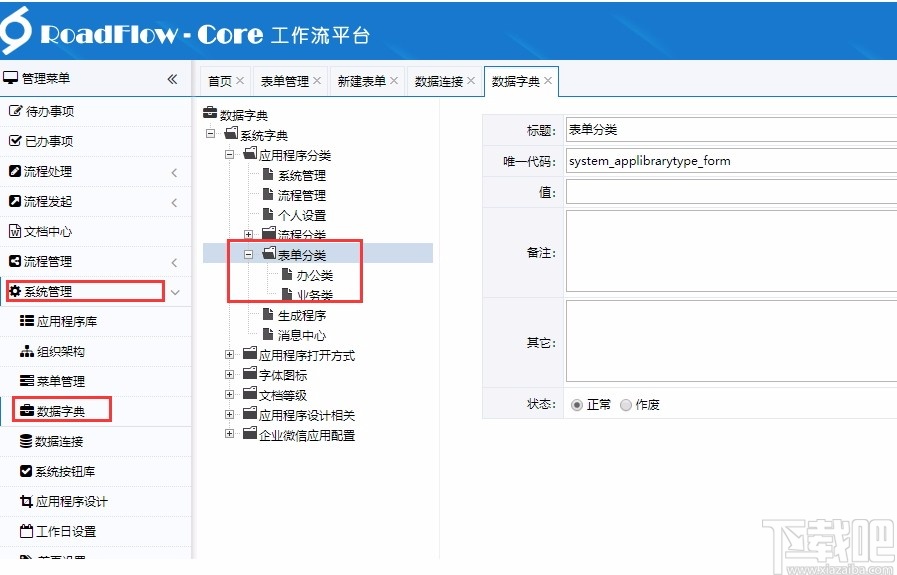Expand the 企业微信应用配置 node
Screen dimensions: 897x575
tap(229, 434)
